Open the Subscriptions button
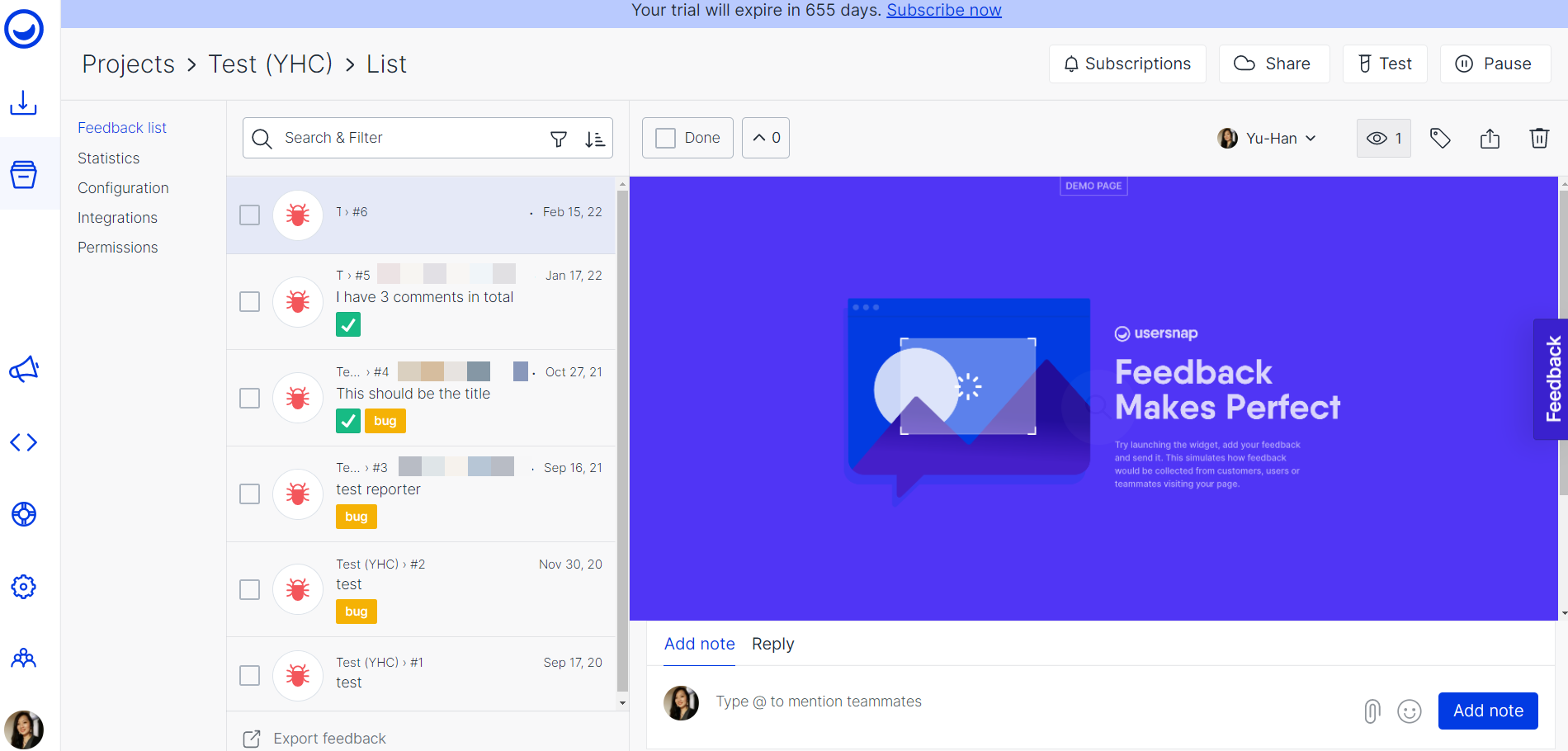 (1127, 64)
